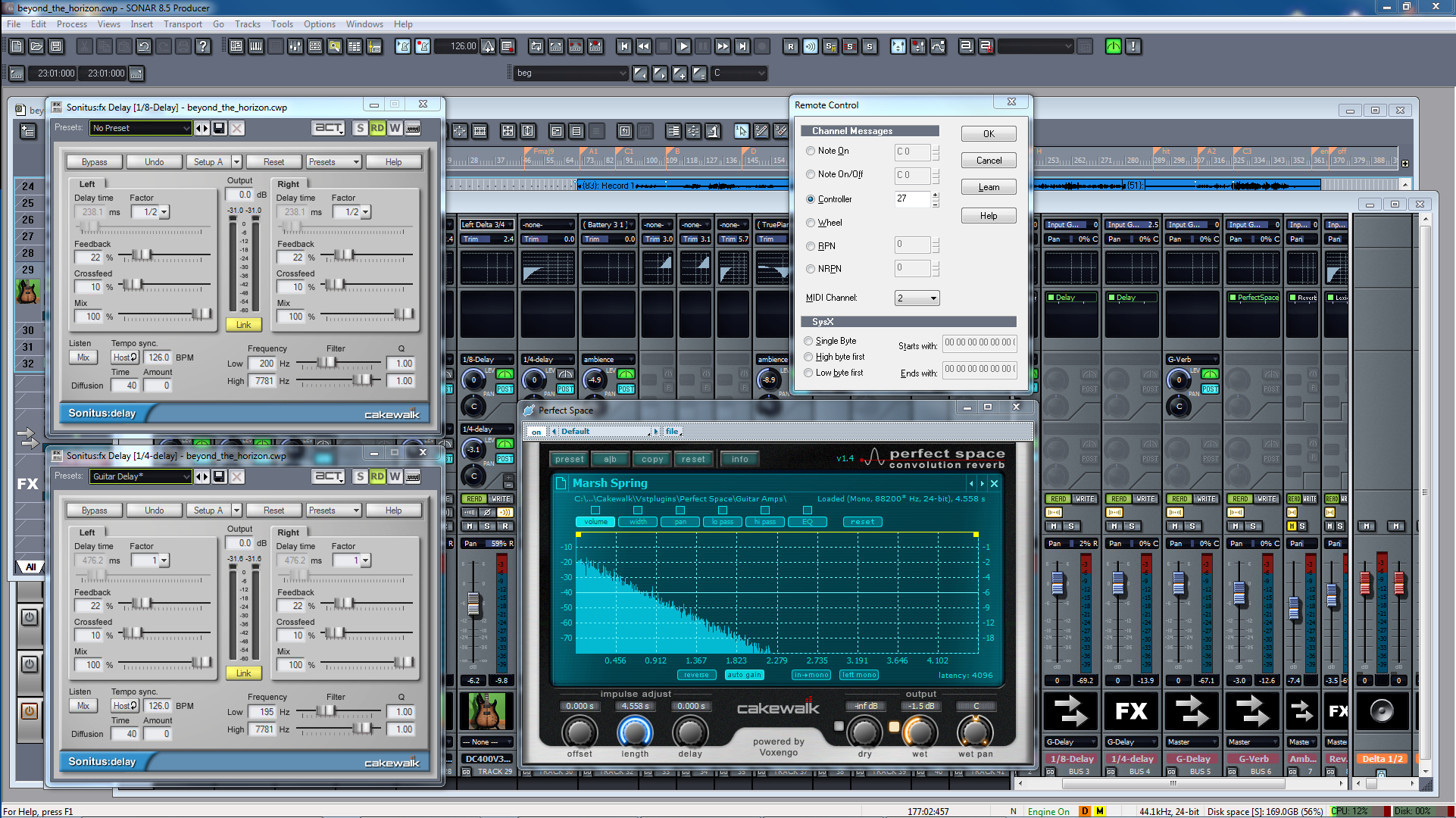Viewport: 1456px width, 818px height.
Task: Click save preset floppy icon in 1/8-Delay window
Action: [x=219, y=128]
